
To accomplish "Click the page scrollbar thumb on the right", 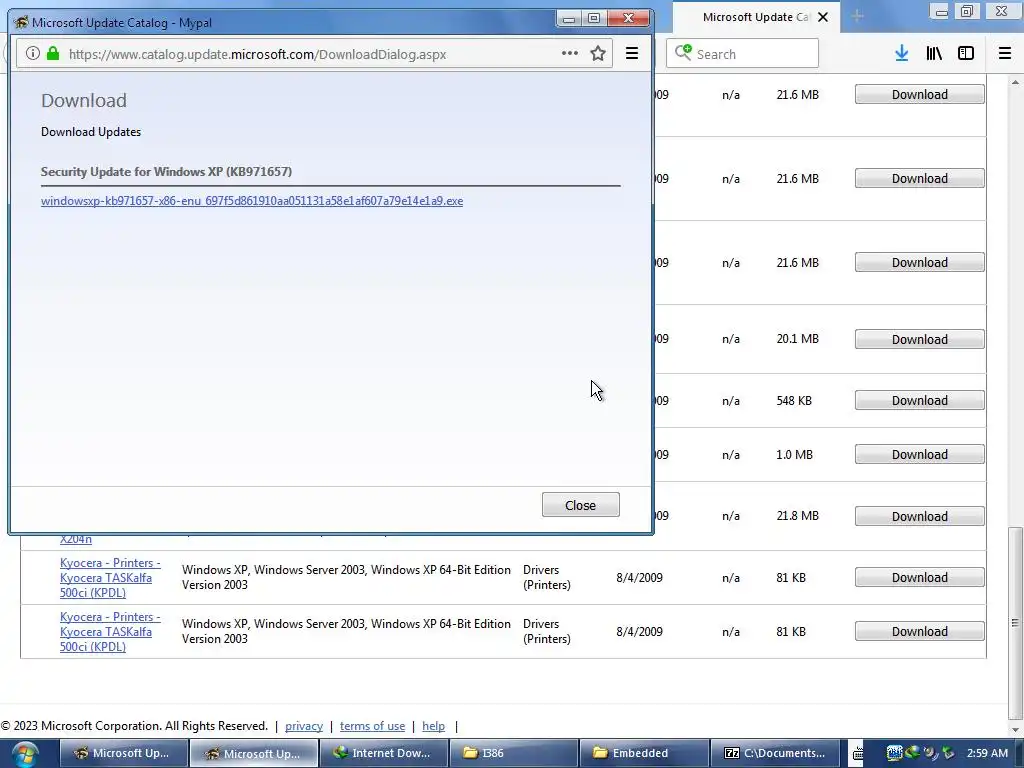I will point(1015,622).
